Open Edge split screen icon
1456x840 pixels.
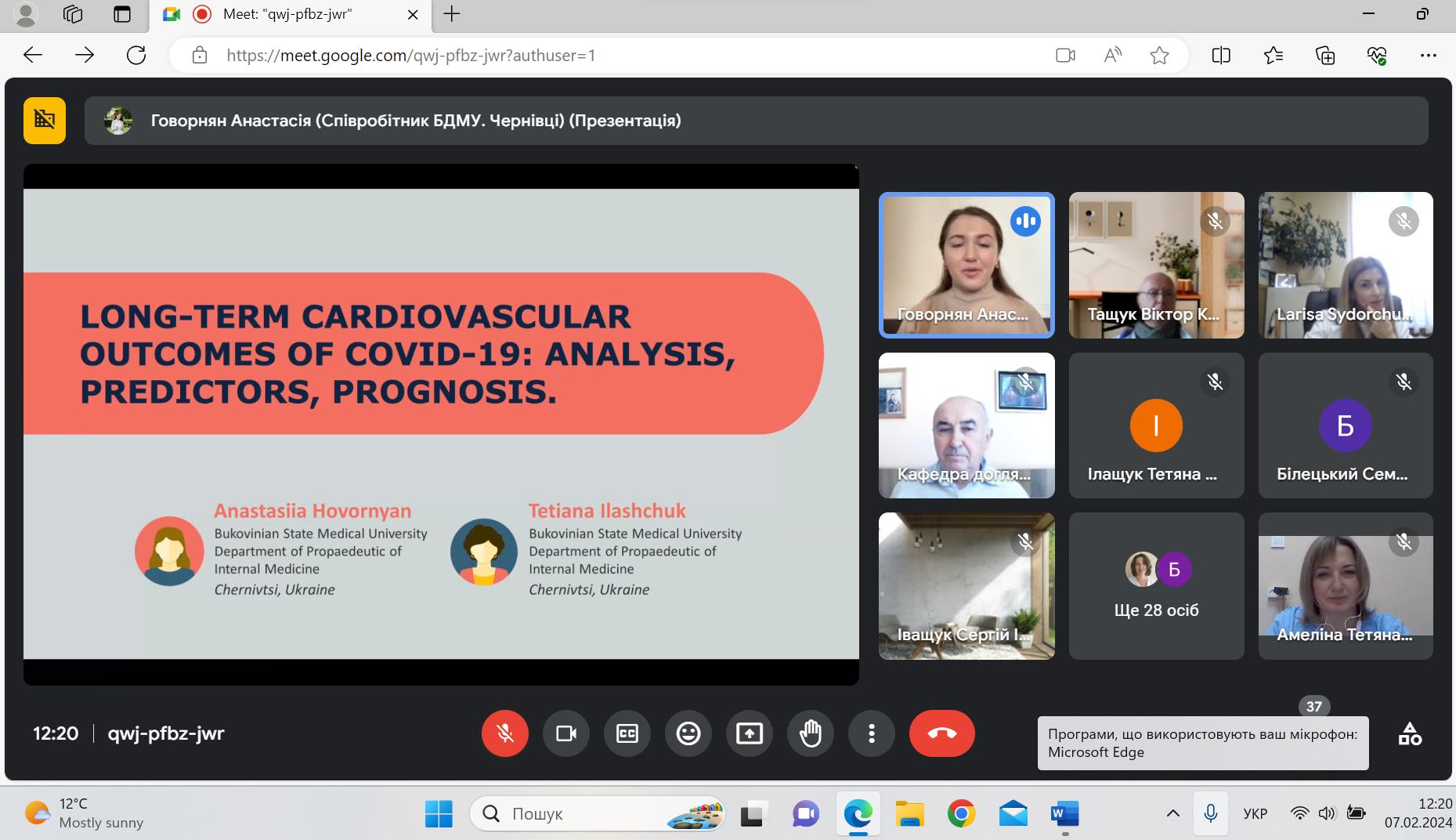(1220, 56)
